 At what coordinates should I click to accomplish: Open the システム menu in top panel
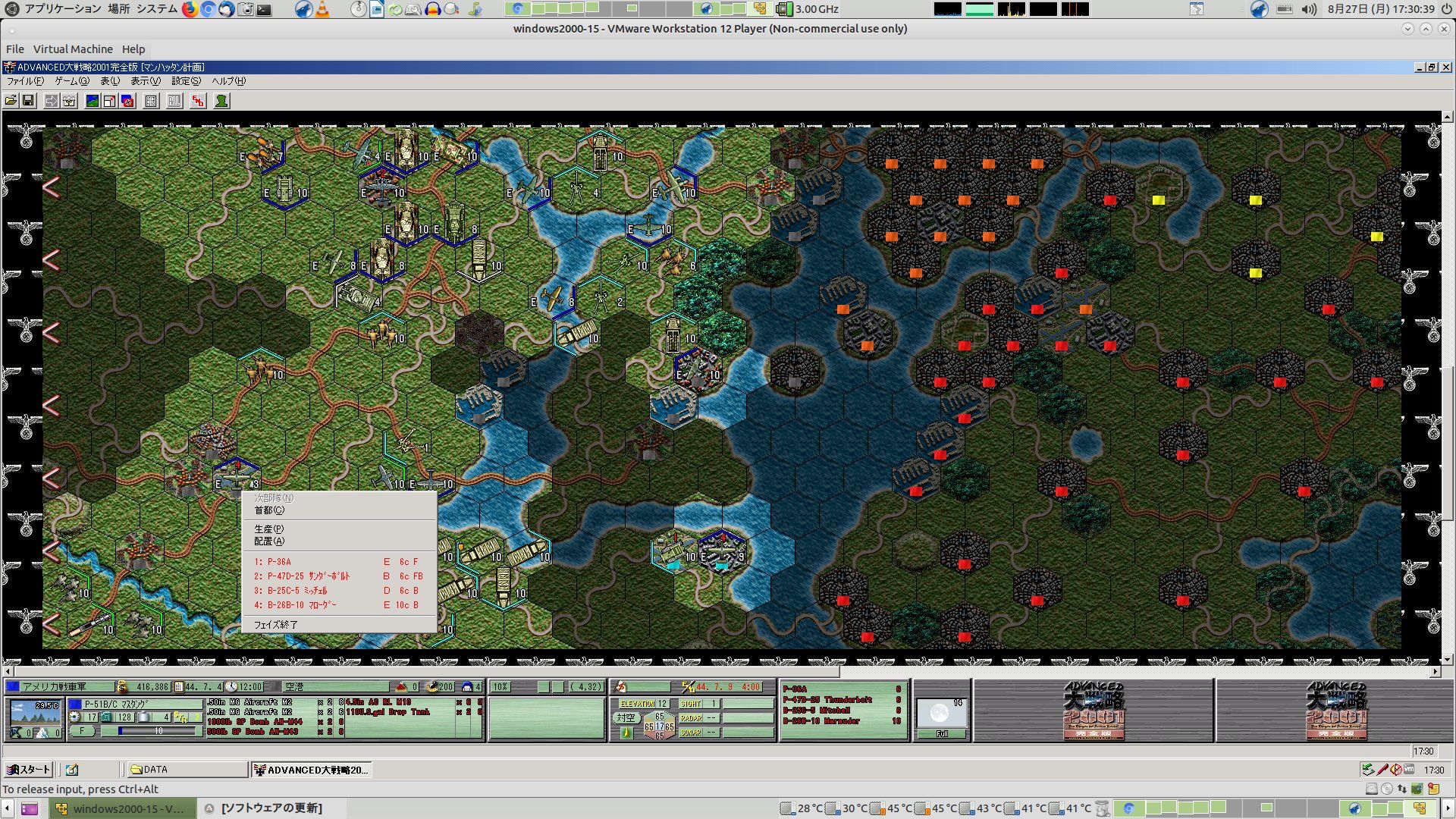coord(157,9)
